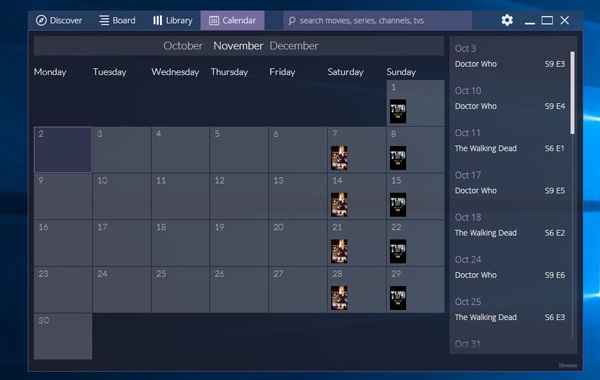Switch to the October month
The image size is (600, 380).
coord(183,46)
